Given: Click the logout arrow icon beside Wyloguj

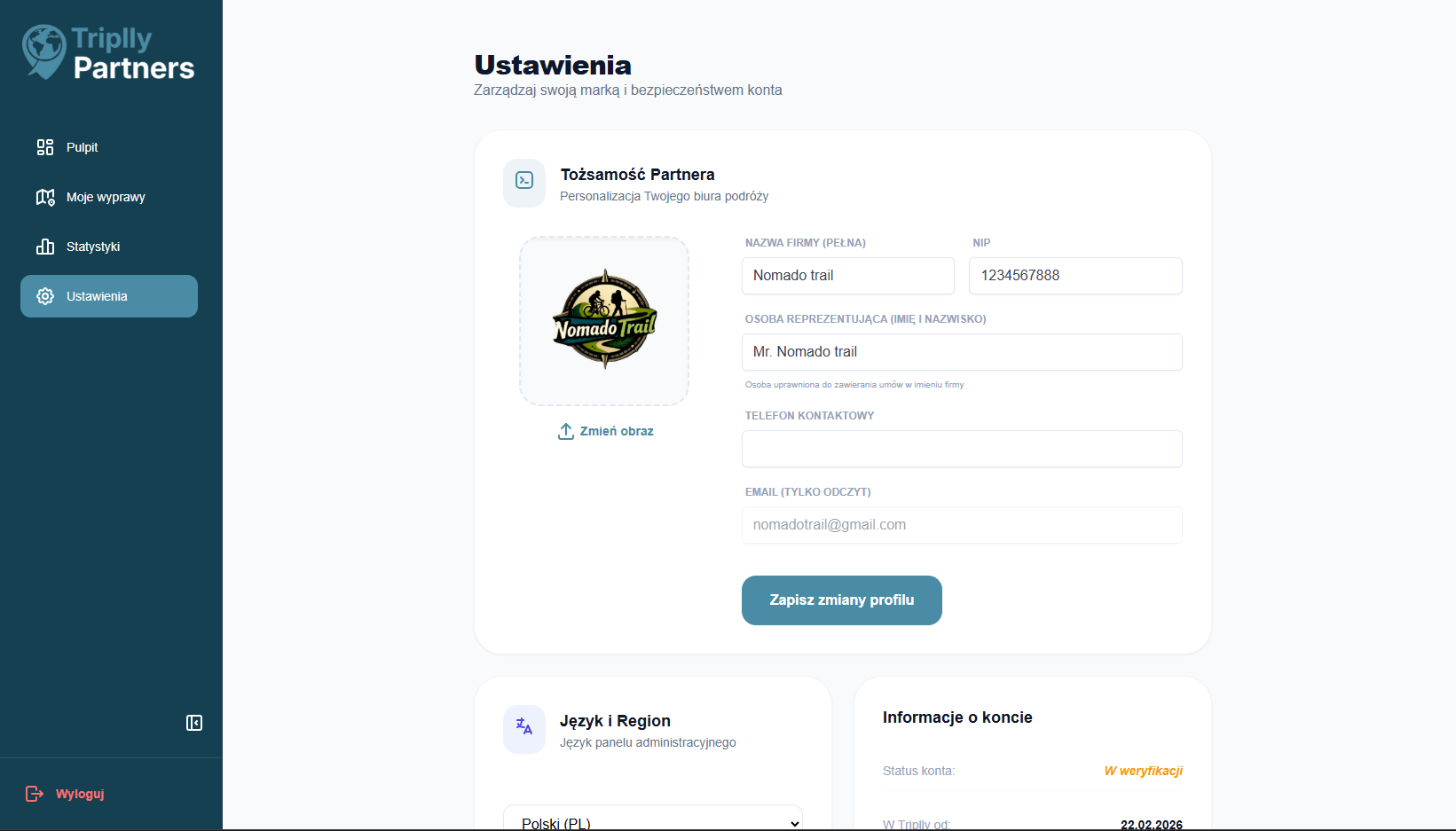Looking at the screenshot, I should [34, 794].
